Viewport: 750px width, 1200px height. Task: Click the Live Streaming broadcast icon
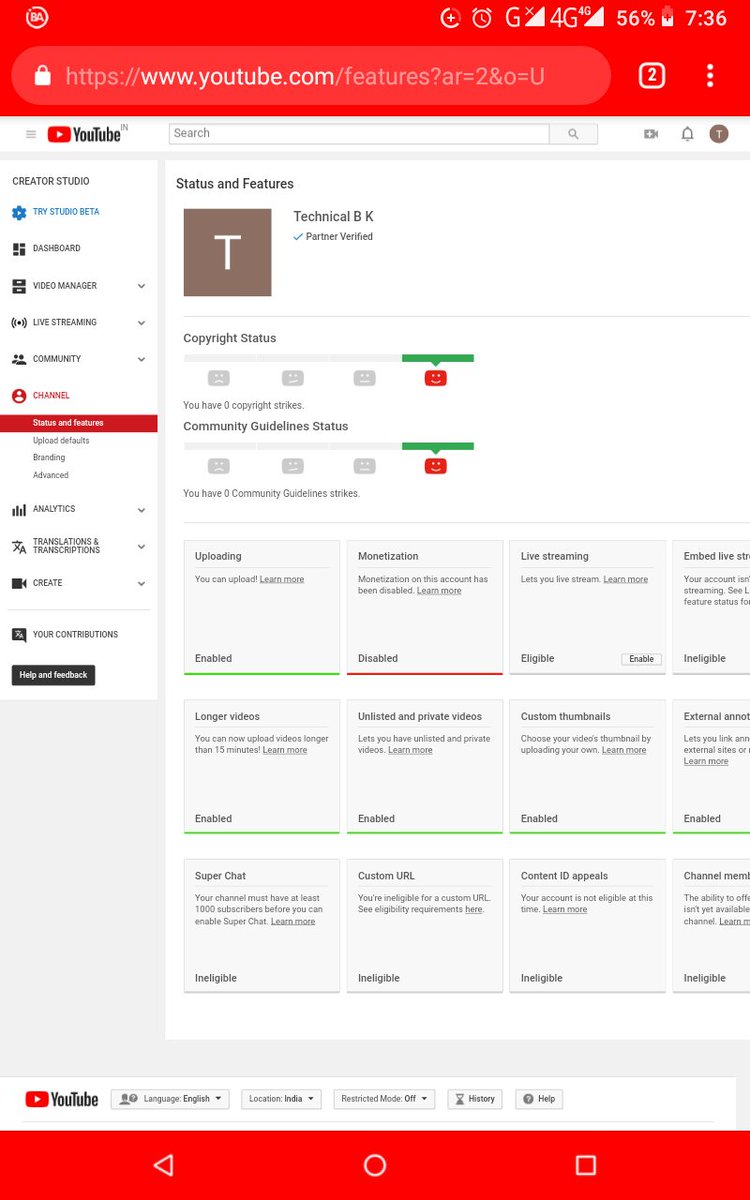[x=19, y=323]
